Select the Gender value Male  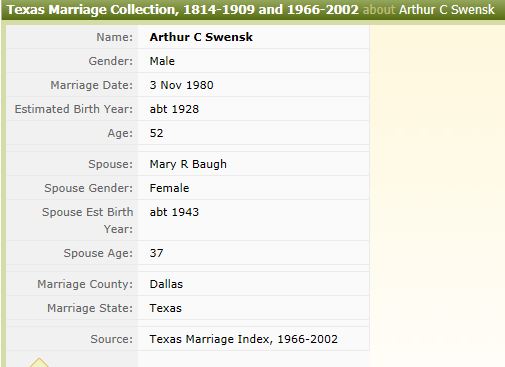click(162, 61)
